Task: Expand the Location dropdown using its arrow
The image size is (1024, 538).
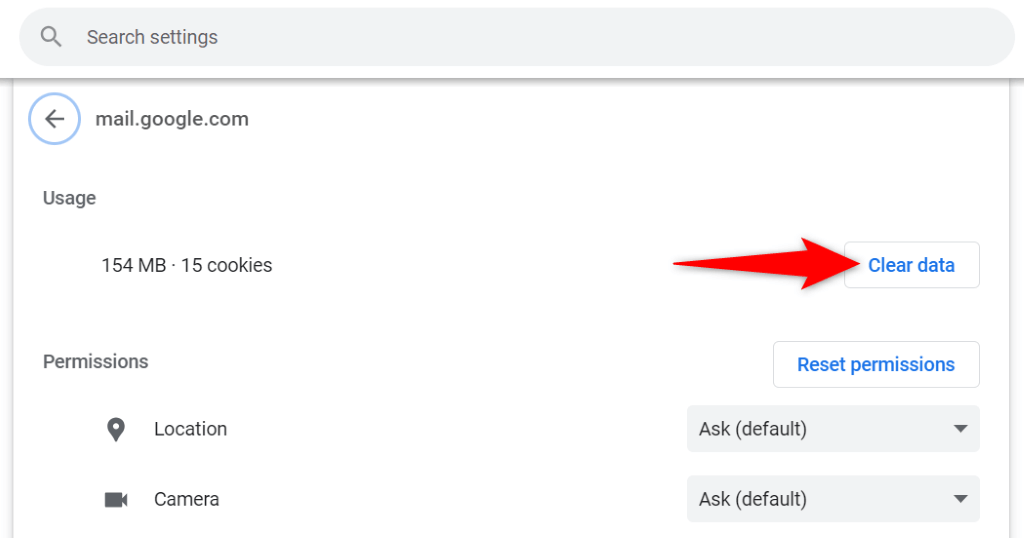Action: (960, 429)
